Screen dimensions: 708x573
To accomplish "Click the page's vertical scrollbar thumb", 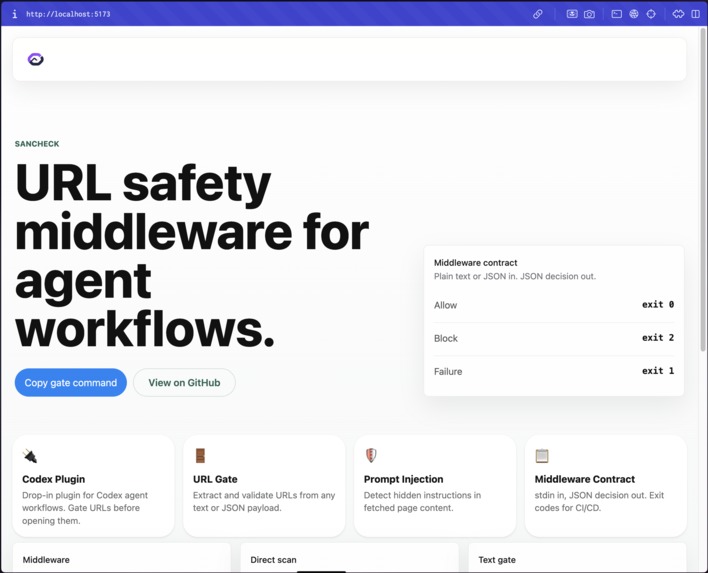I will click(703, 188).
